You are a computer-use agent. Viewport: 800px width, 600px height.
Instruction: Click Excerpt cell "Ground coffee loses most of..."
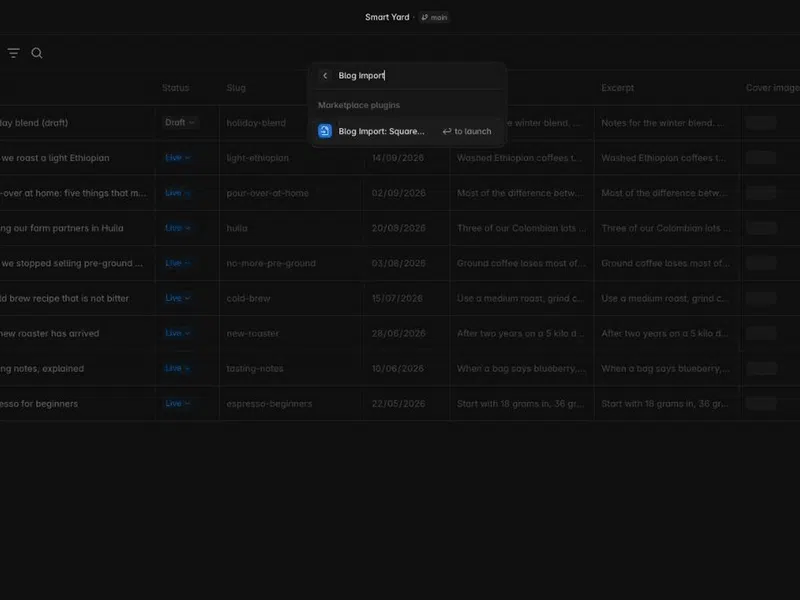[665, 263]
